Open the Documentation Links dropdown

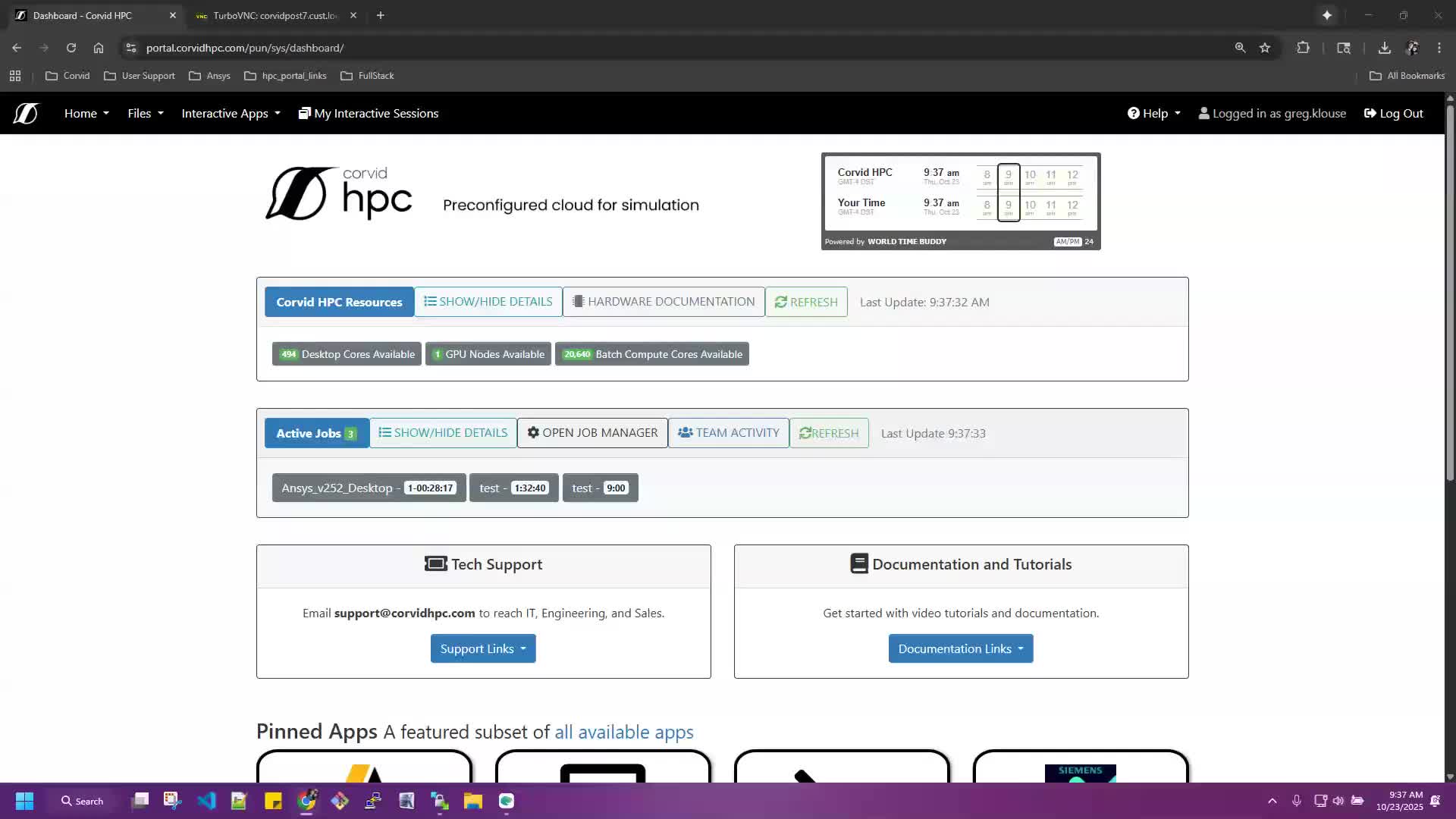pyautogui.click(x=961, y=649)
